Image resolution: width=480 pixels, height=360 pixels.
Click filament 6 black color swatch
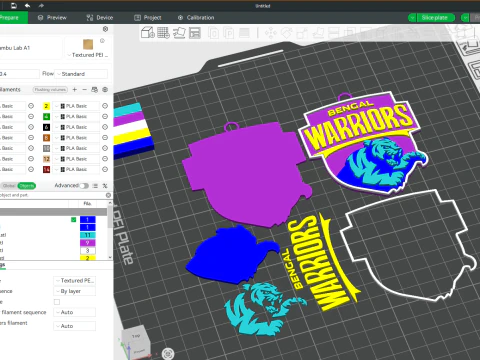tap(46, 127)
